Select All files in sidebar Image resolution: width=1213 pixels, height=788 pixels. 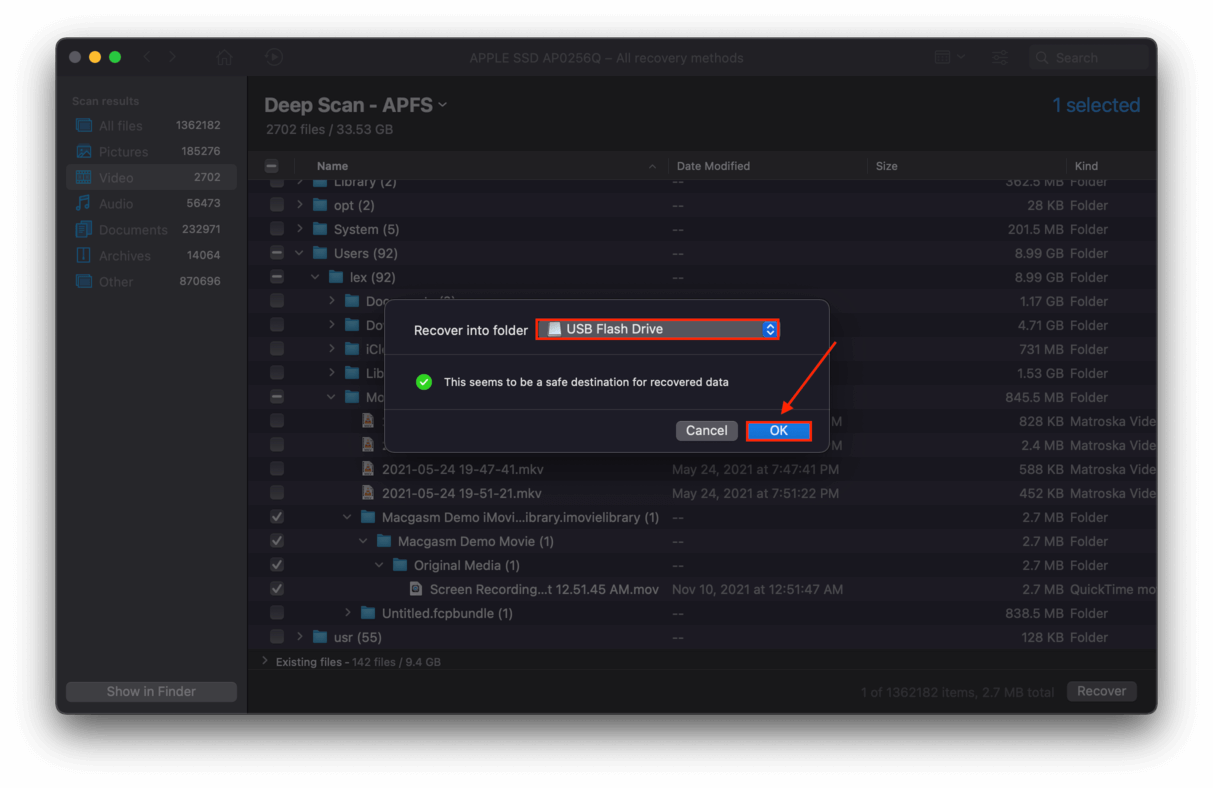point(151,125)
